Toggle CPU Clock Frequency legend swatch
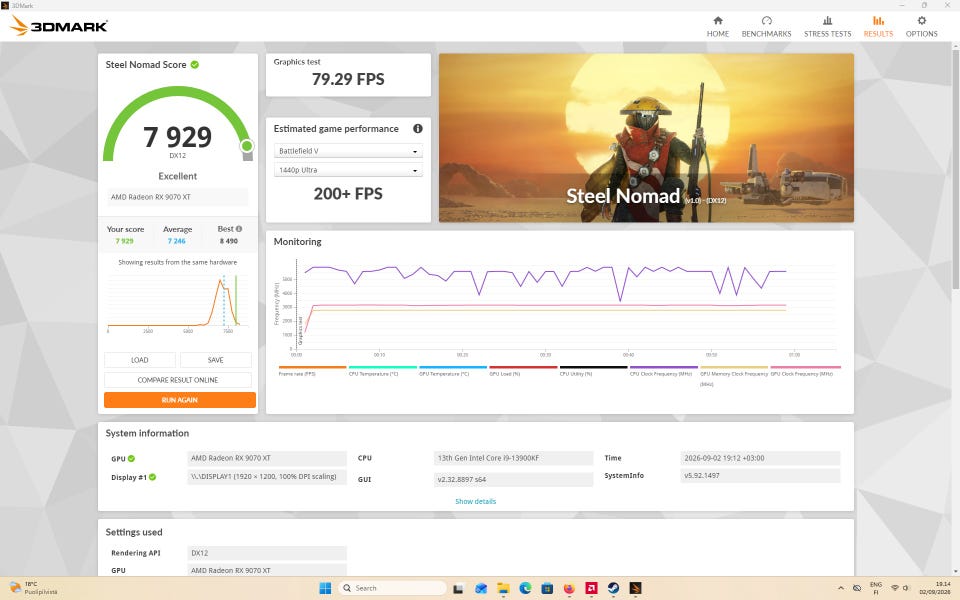 pos(664,367)
